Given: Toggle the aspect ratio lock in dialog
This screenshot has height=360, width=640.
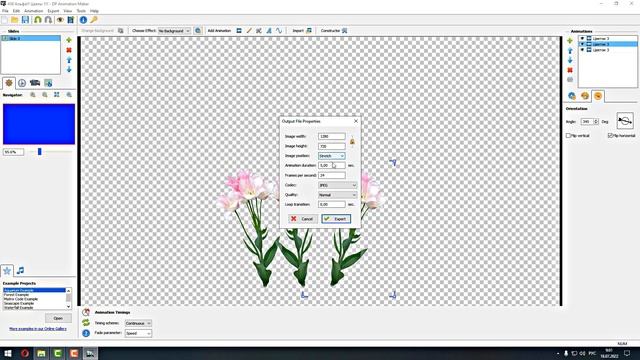Looking at the screenshot, I should [x=352, y=141].
